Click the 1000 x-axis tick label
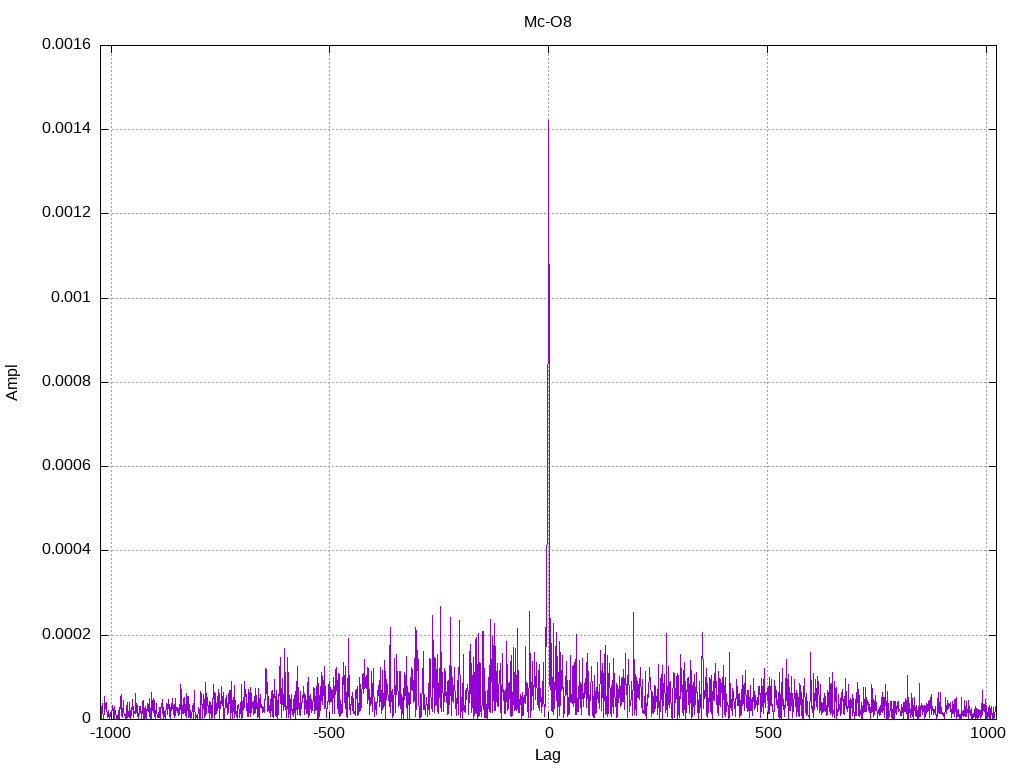 (x=987, y=733)
